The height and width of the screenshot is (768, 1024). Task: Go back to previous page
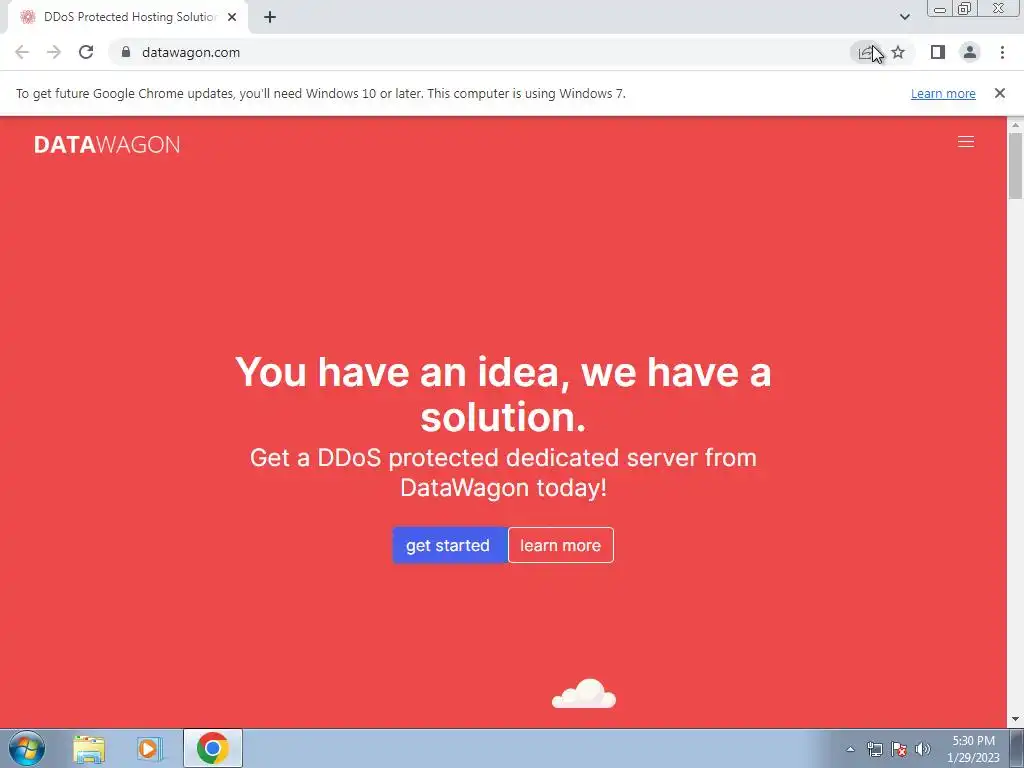(22, 52)
